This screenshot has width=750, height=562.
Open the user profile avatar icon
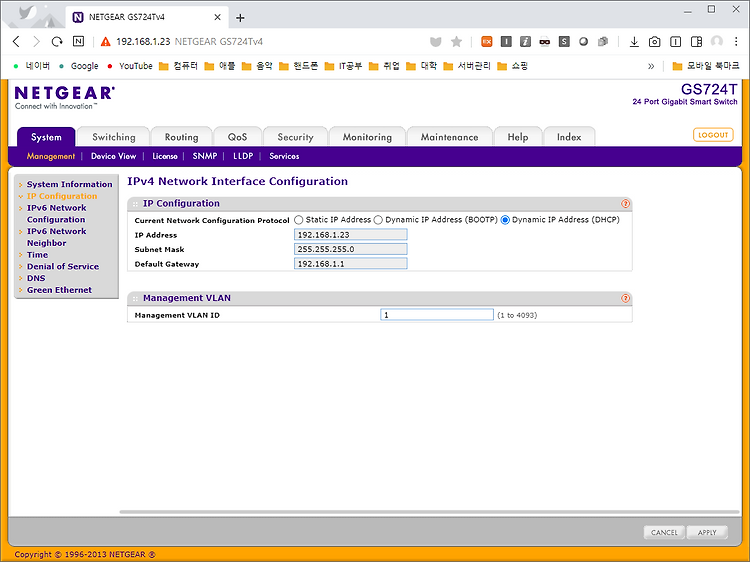tap(717, 42)
